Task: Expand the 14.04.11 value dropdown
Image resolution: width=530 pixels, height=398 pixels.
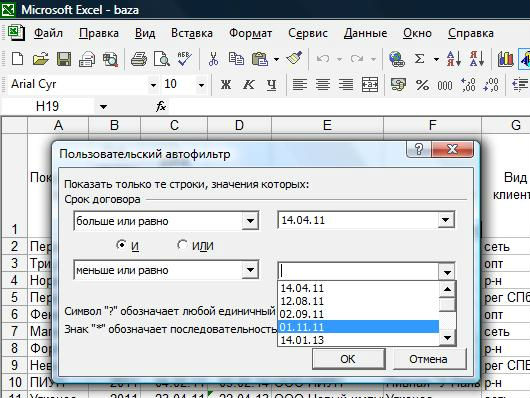Action: click(445, 220)
